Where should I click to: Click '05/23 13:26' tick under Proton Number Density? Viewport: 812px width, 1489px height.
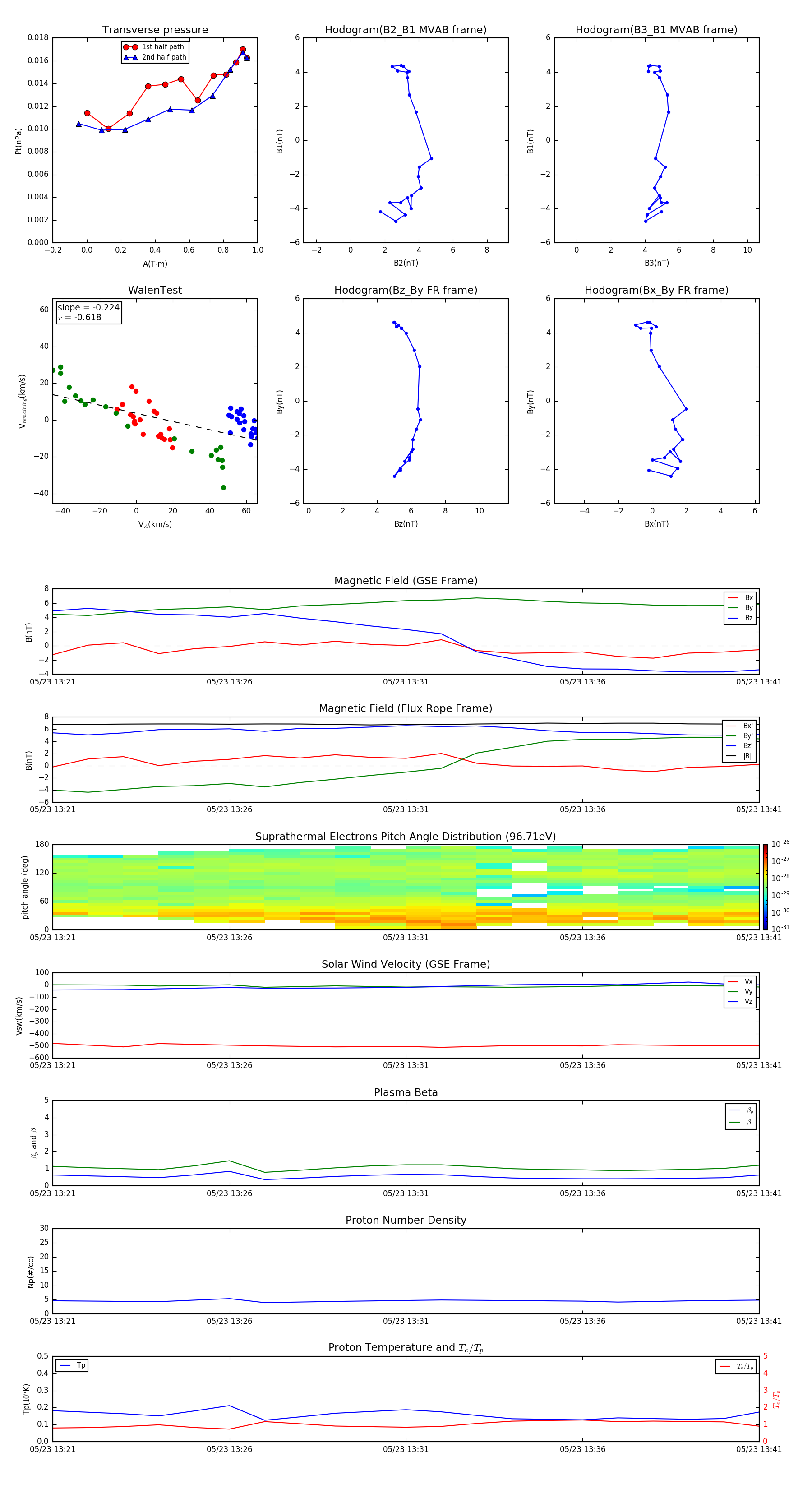click(x=230, y=1321)
